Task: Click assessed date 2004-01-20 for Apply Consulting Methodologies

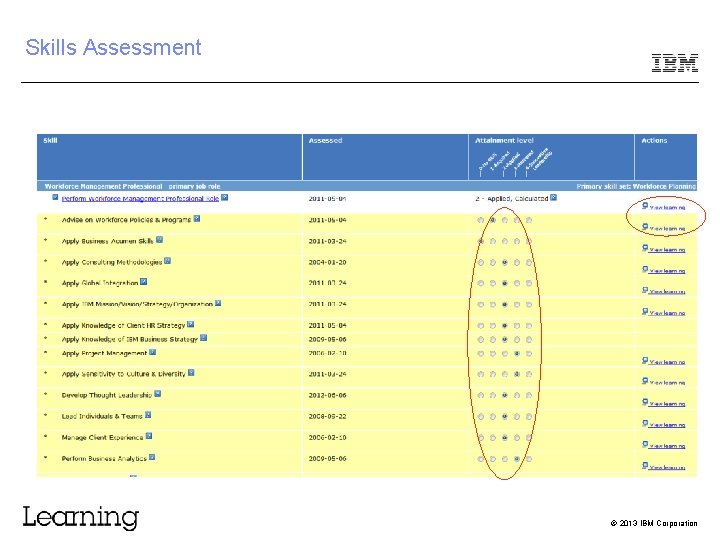Action: tap(327, 262)
